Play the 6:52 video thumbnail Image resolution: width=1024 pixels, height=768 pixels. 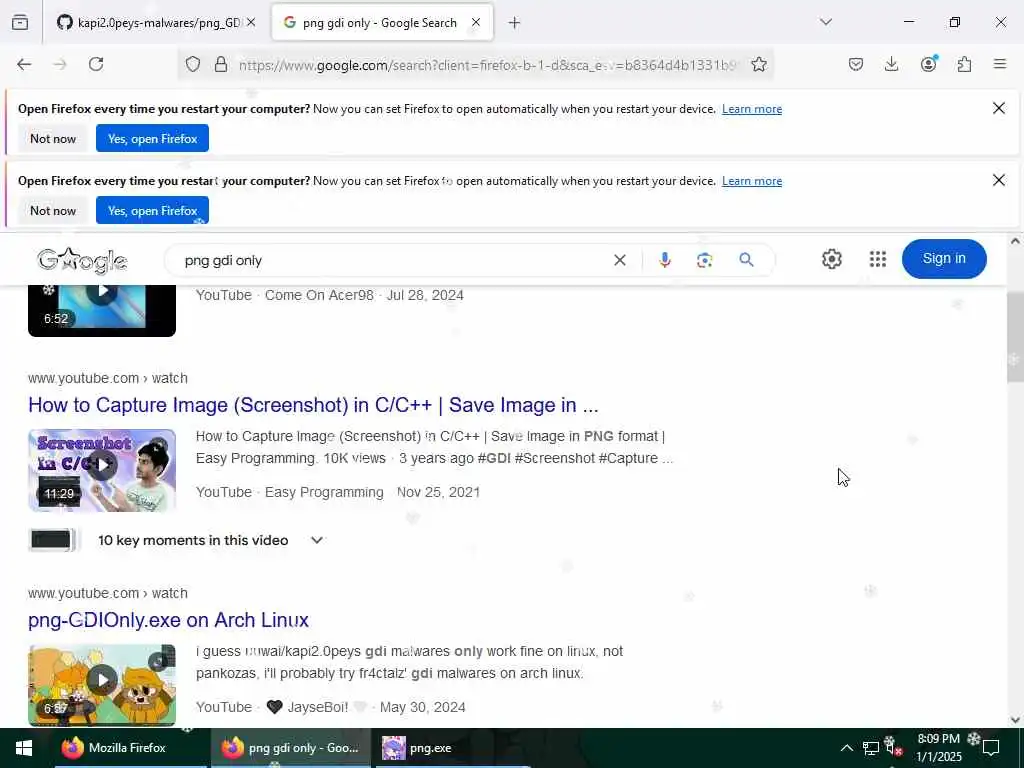pos(102,311)
